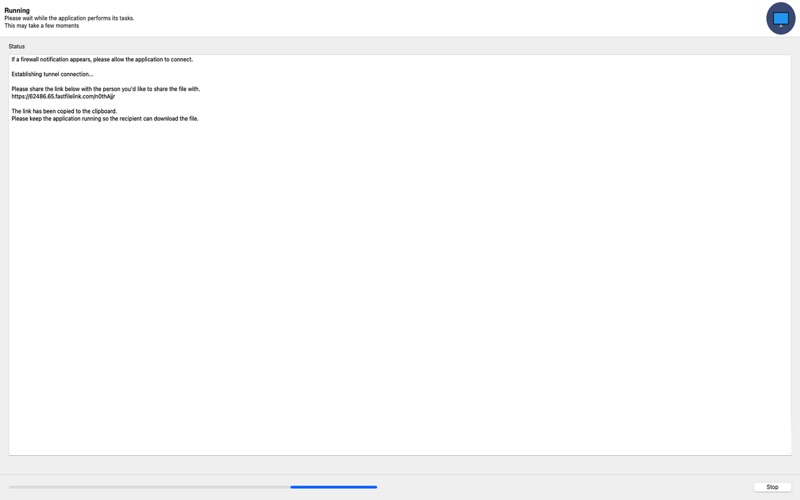Click the 'Establishing tunnel connection...' line
The image size is (800, 500).
[x=52, y=74]
